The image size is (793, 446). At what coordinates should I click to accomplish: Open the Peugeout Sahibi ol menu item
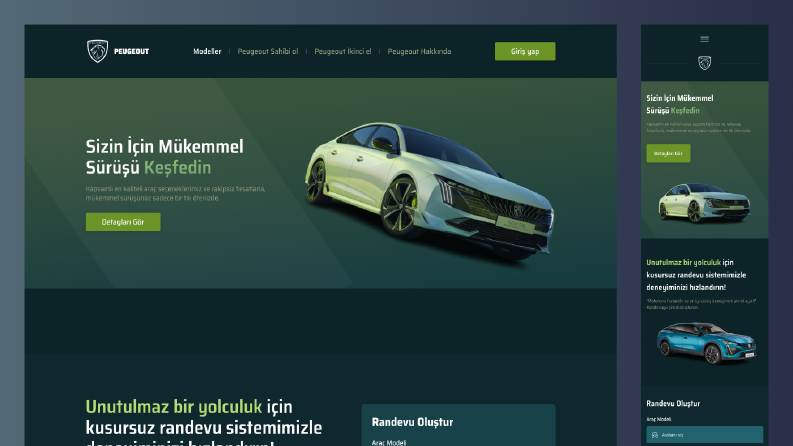click(268, 52)
